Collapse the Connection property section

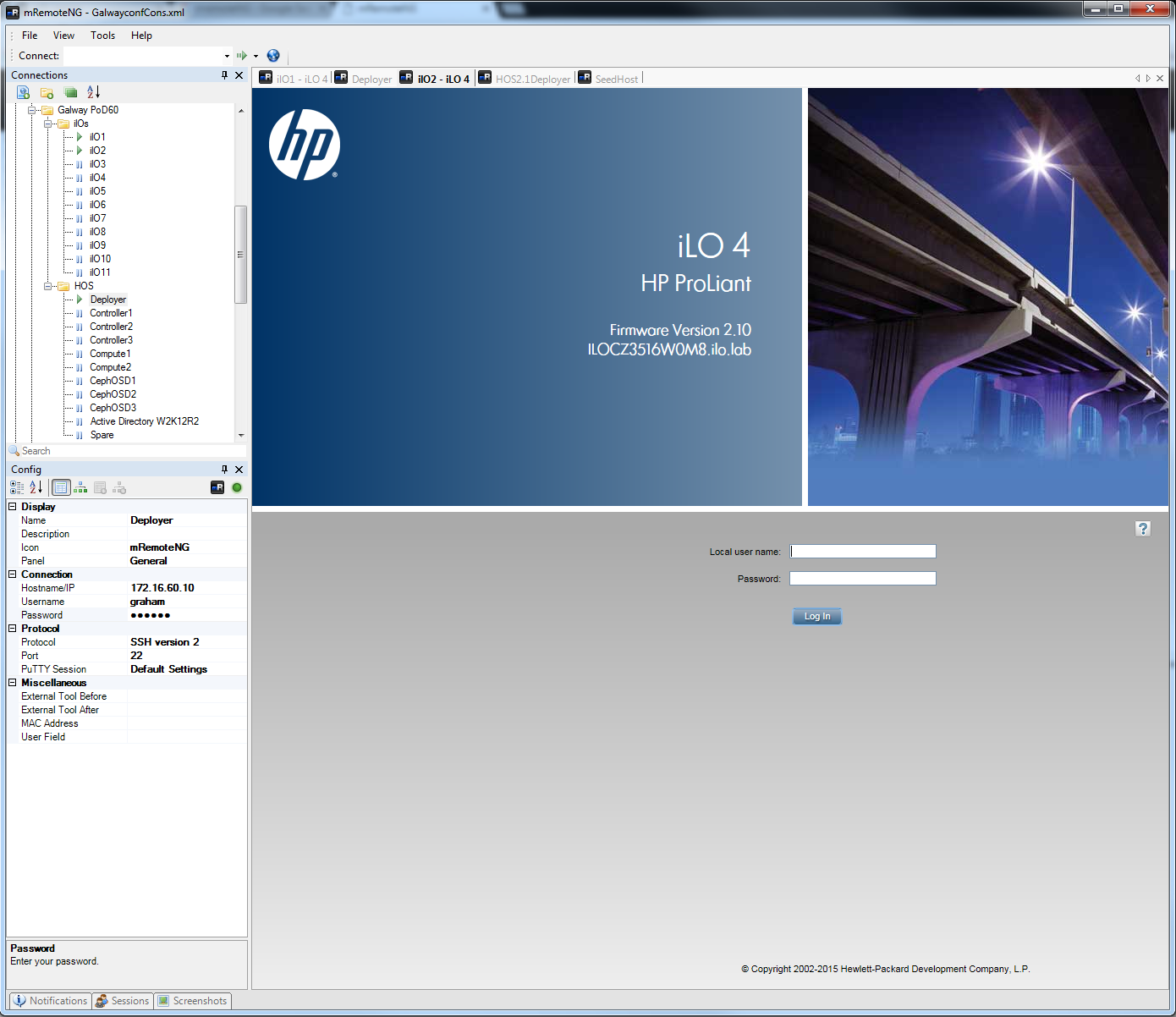(13, 574)
